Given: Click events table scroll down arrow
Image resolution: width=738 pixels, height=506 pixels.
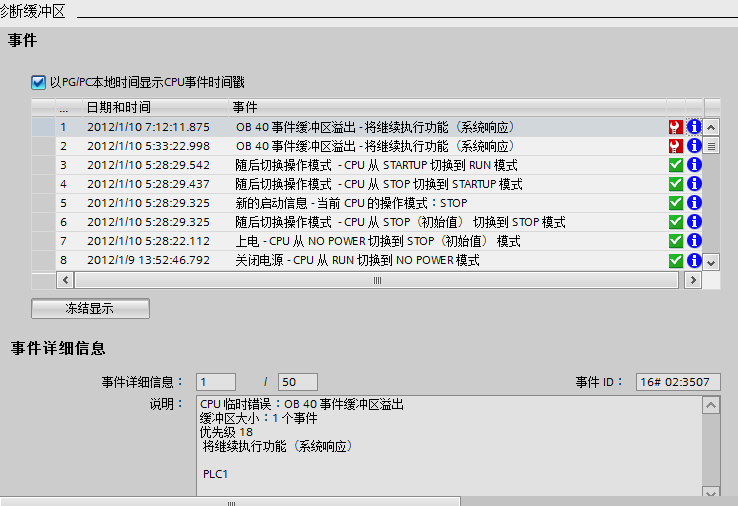Looking at the screenshot, I should 711,262.
